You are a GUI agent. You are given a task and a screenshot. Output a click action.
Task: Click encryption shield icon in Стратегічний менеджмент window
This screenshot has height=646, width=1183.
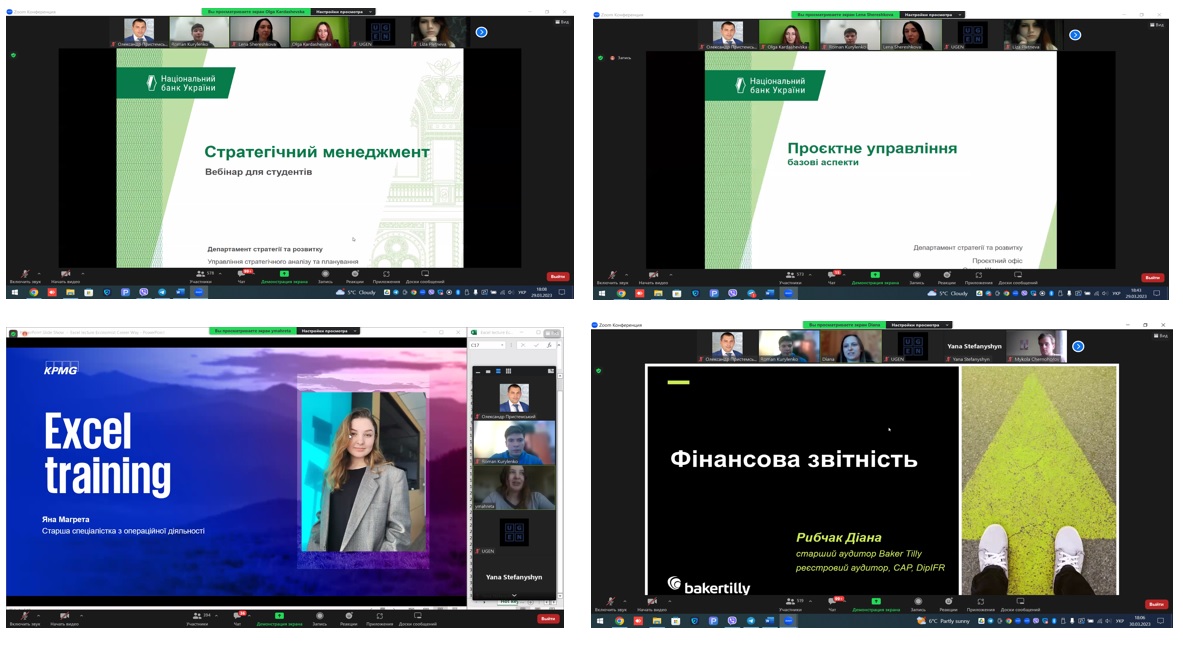click(x=13, y=55)
